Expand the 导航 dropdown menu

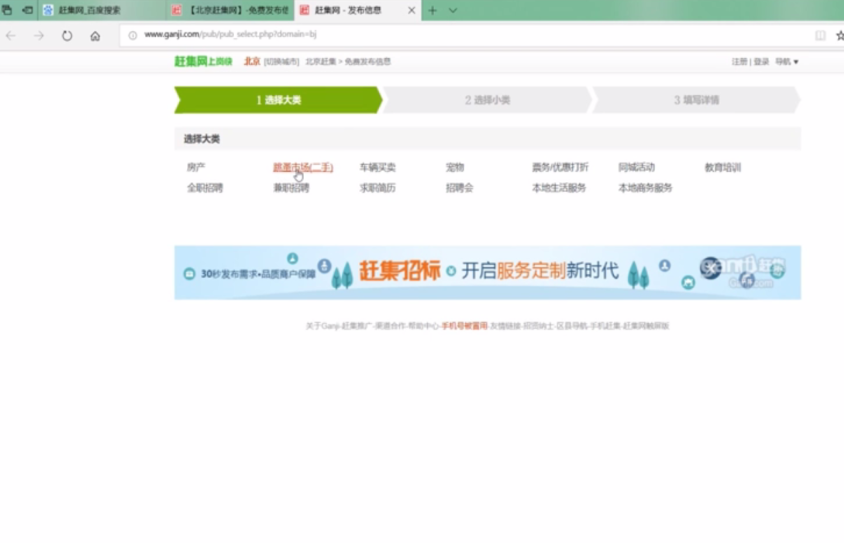pyautogui.click(x=786, y=62)
